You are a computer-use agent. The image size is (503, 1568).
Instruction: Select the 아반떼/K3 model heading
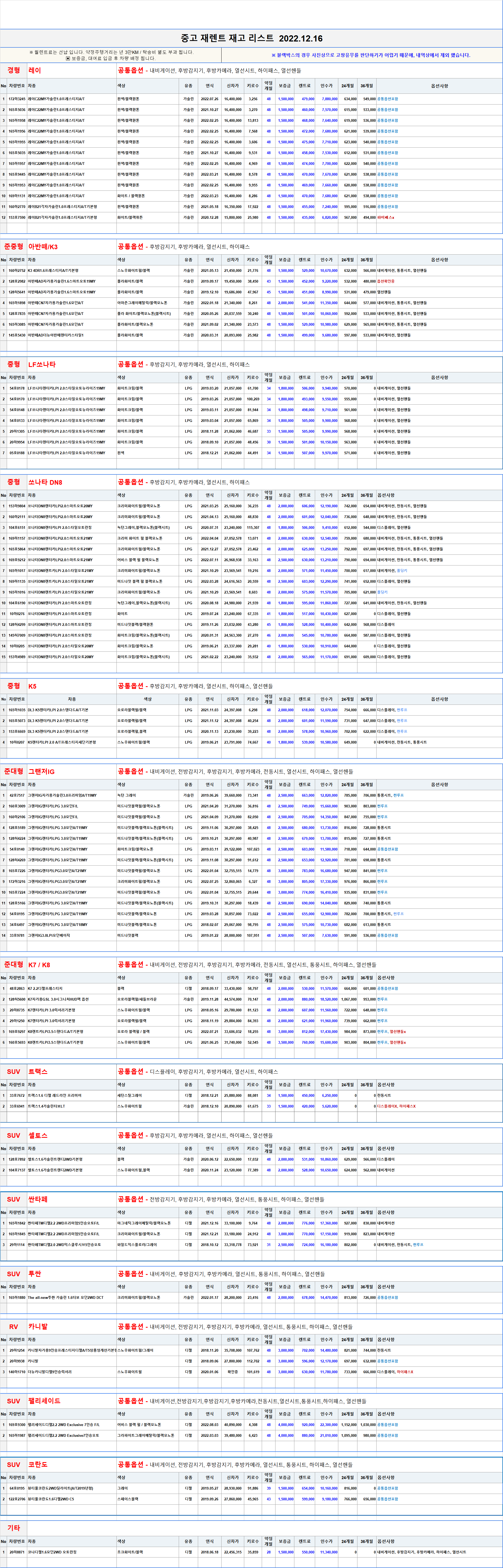43,247
